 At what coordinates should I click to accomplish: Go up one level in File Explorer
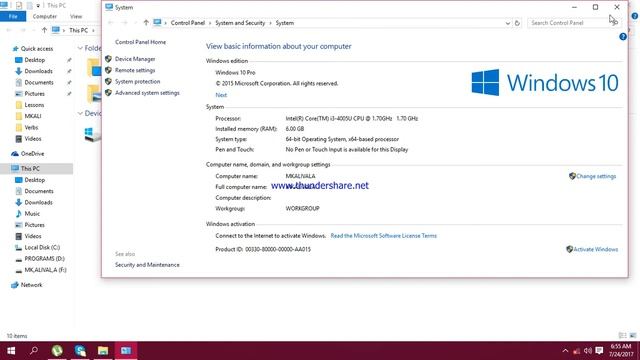(x=44, y=30)
